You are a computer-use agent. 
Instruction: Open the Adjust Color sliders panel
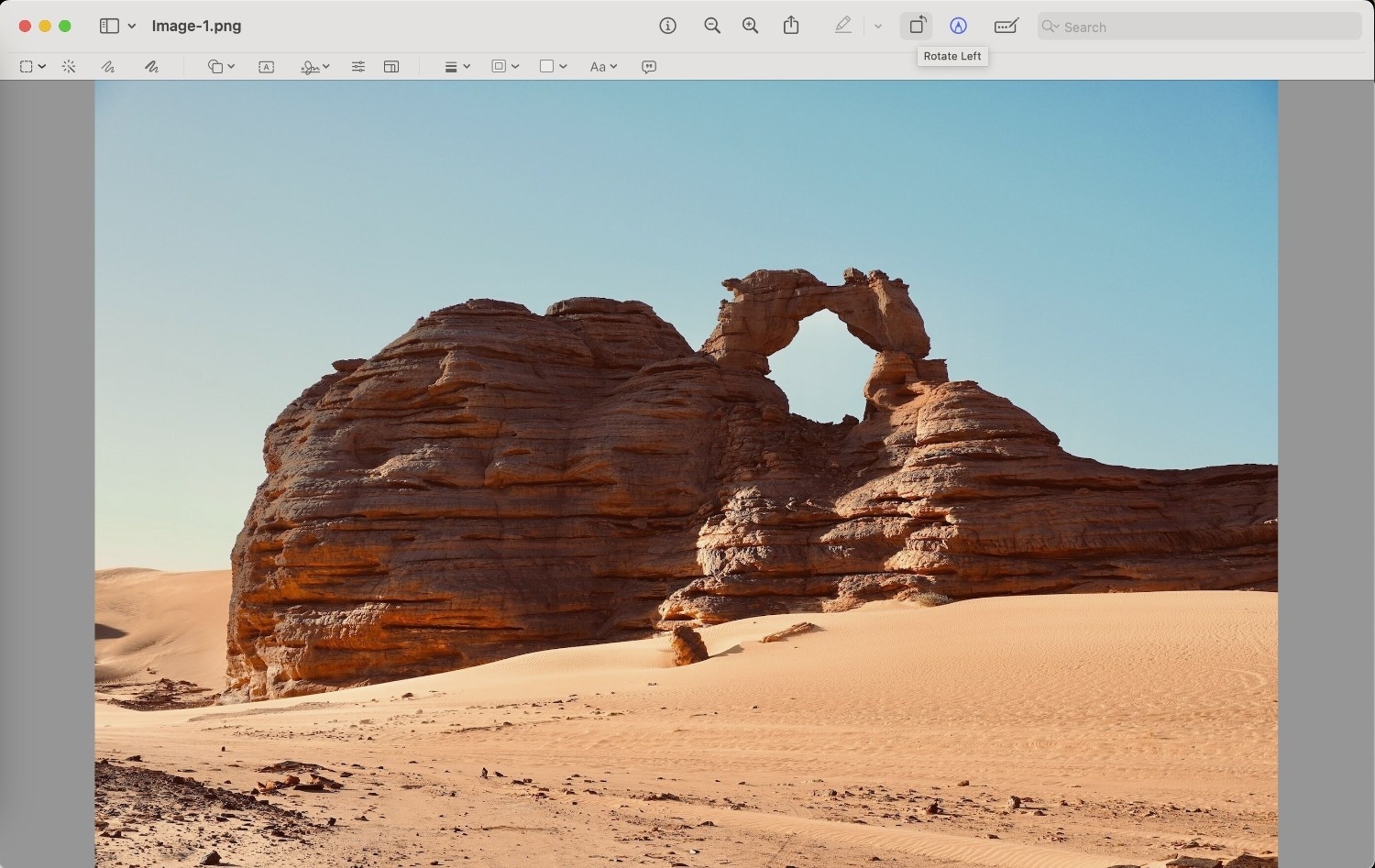[358, 67]
